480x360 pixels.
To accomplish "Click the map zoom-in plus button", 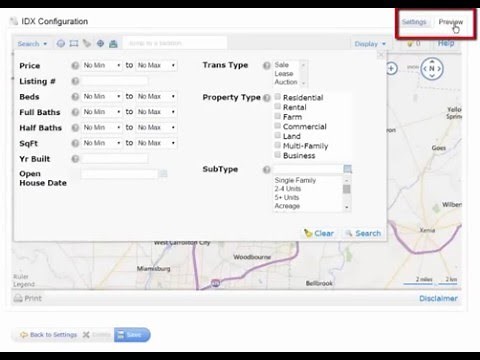I will pos(392,68).
